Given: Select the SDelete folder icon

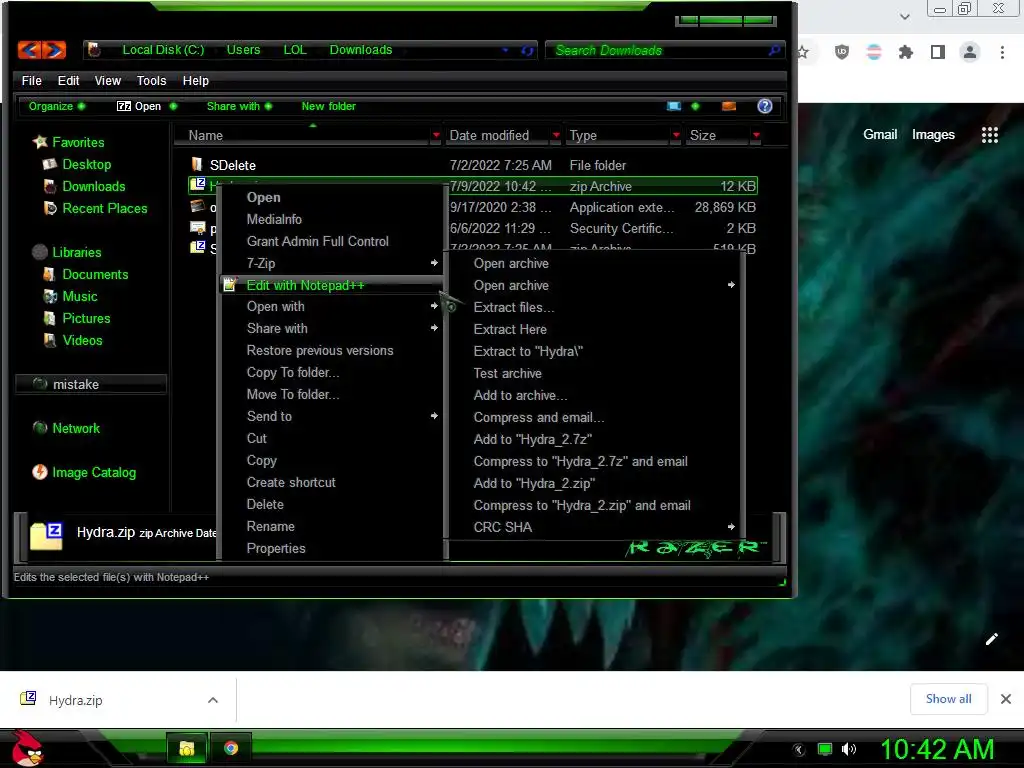Looking at the screenshot, I should 197,164.
